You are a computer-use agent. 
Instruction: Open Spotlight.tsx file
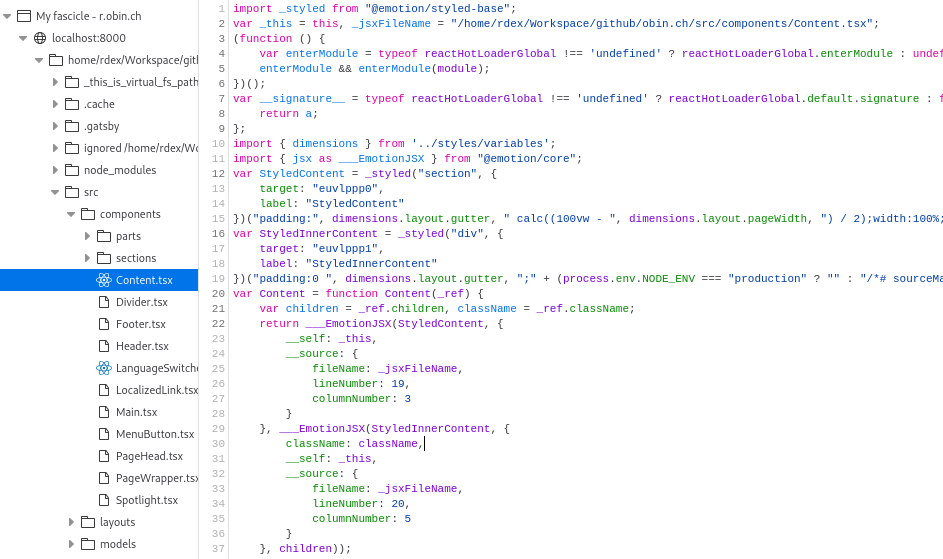[x=147, y=500]
